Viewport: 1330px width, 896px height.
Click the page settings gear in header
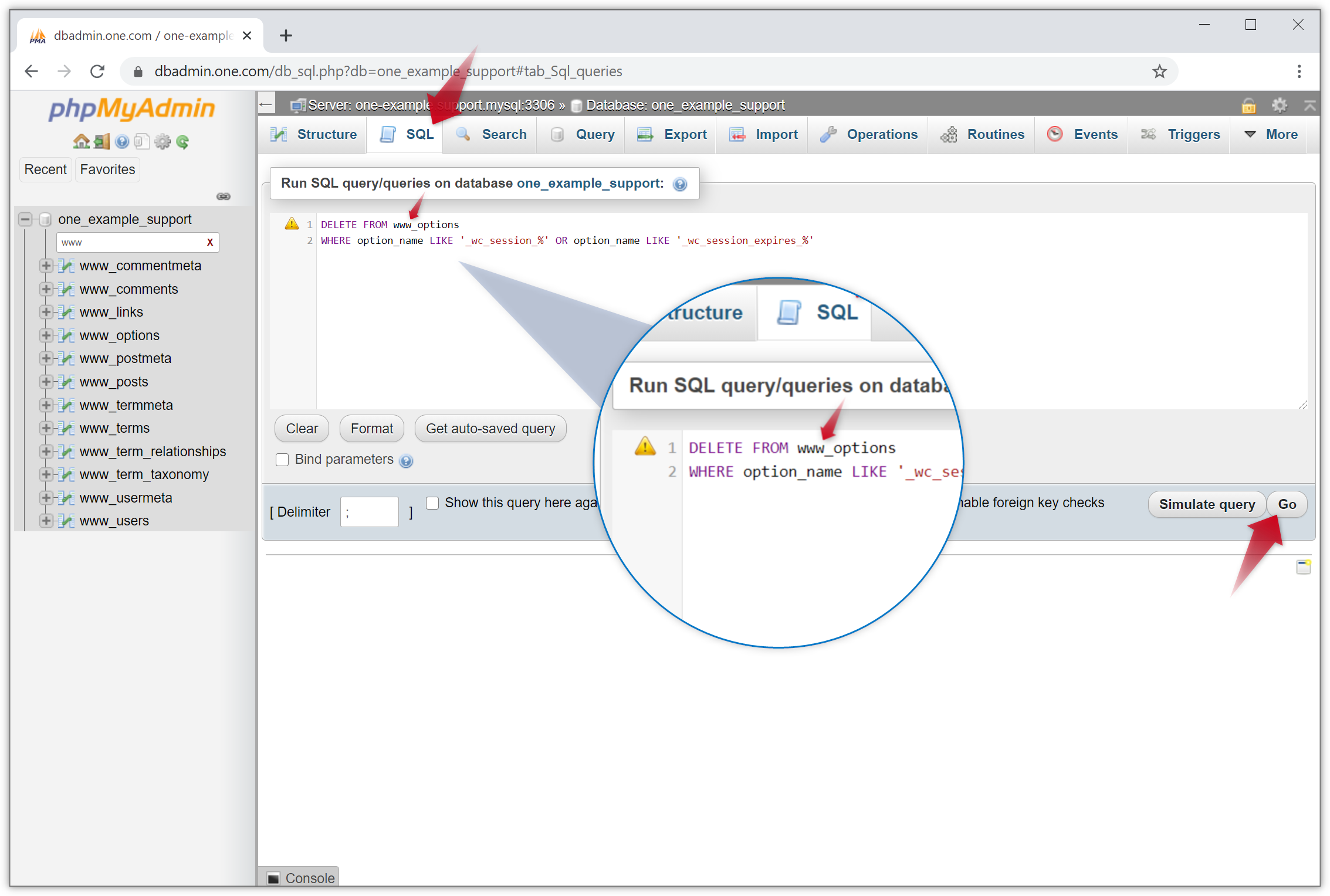point(1279,105)
